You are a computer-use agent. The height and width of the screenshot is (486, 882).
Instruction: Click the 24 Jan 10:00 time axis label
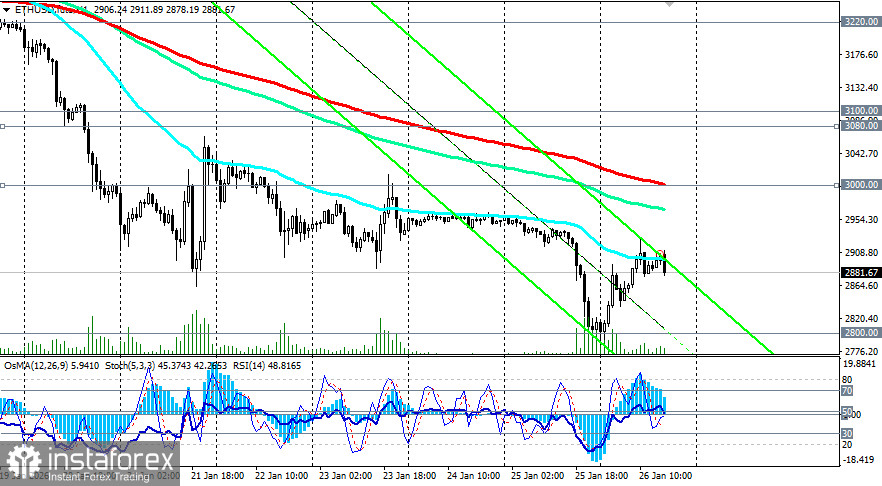click(x=473, y=476)
